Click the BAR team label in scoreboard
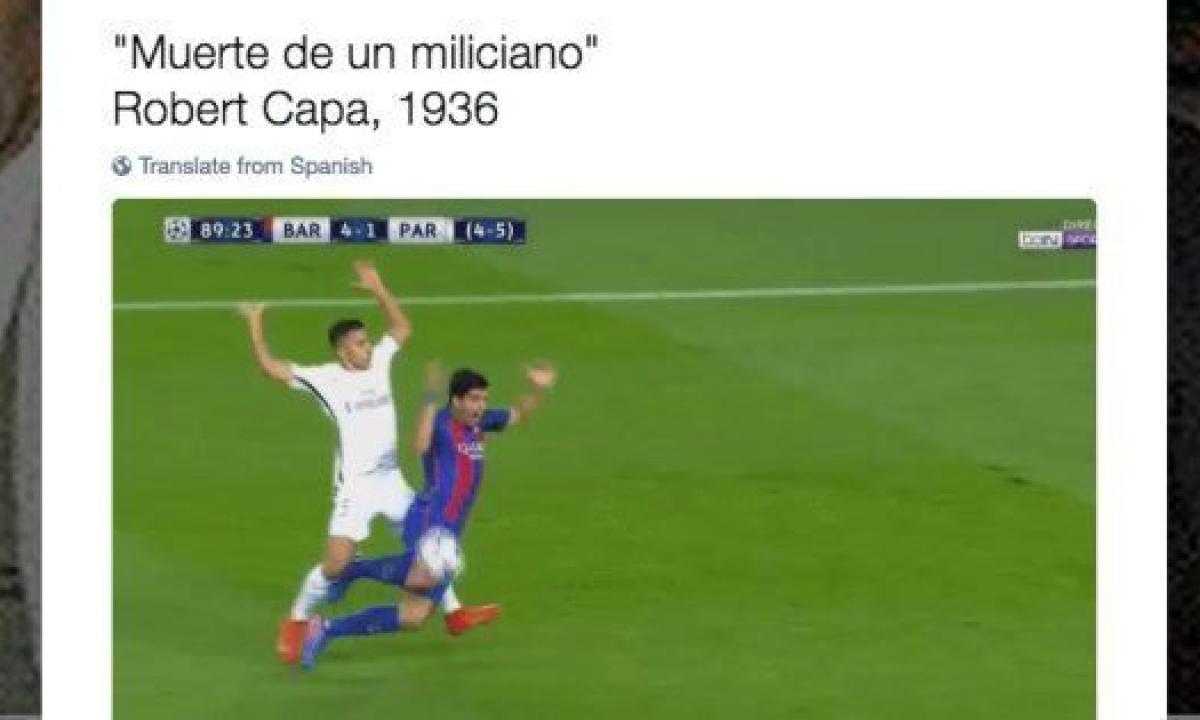This screenshot has width=1200, height=720. (301, 230)
